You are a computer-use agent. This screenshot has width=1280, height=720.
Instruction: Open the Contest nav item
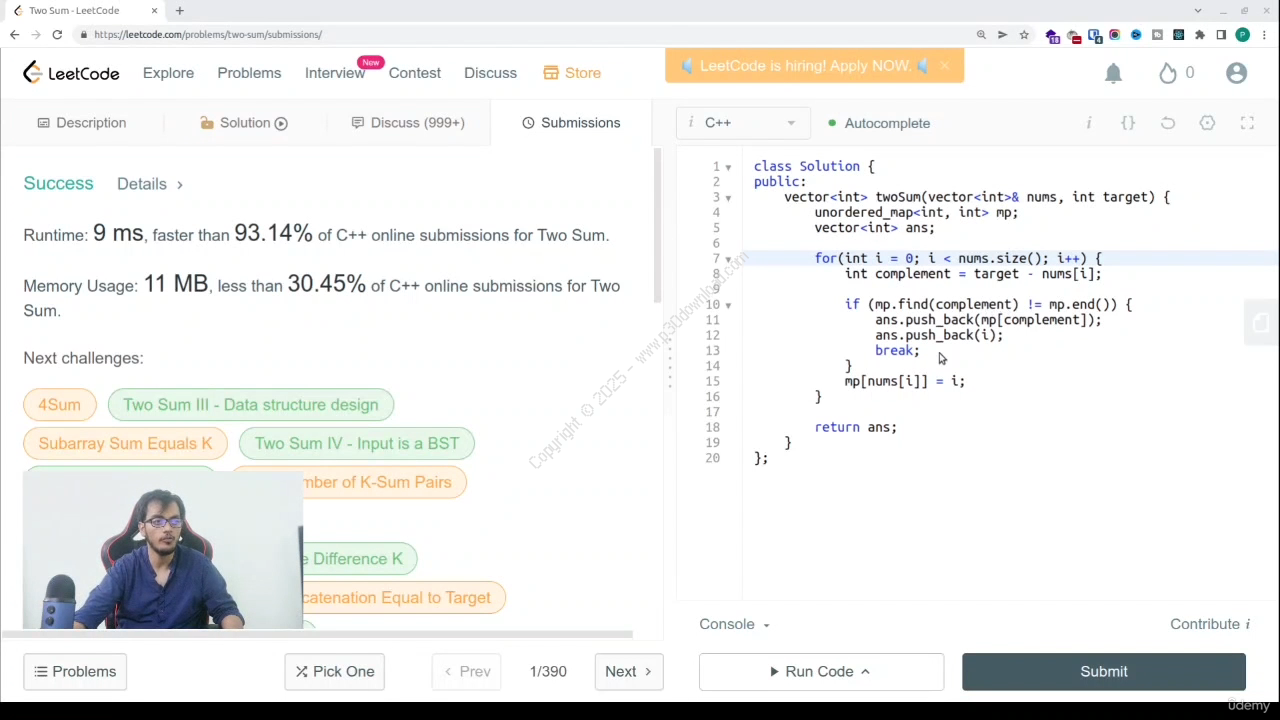414,73
